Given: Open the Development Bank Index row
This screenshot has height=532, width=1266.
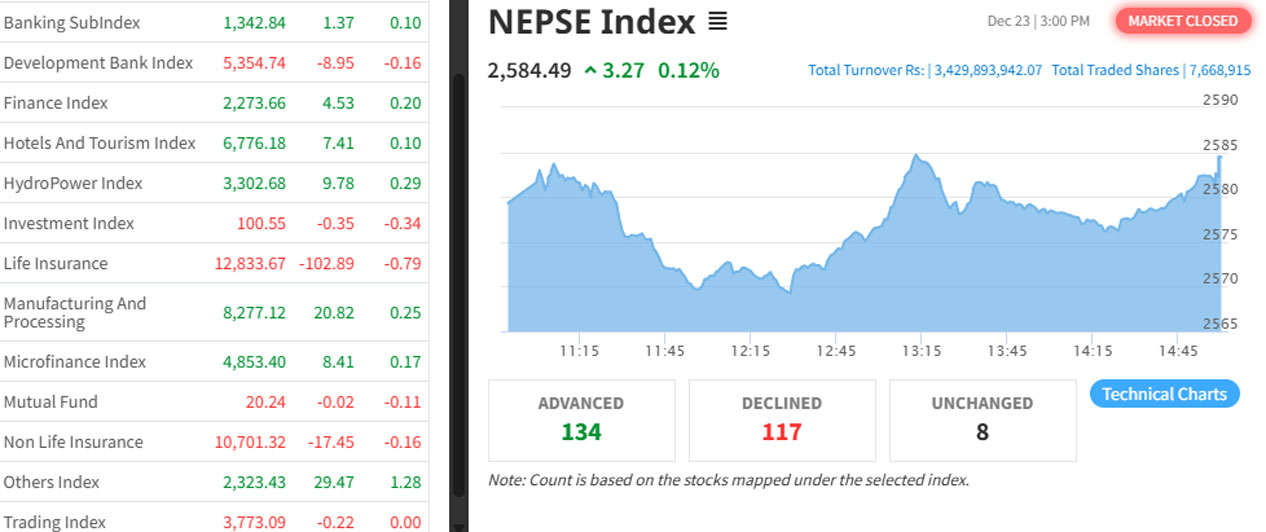Looking at the screenshot, I should [x=98, y=63].
